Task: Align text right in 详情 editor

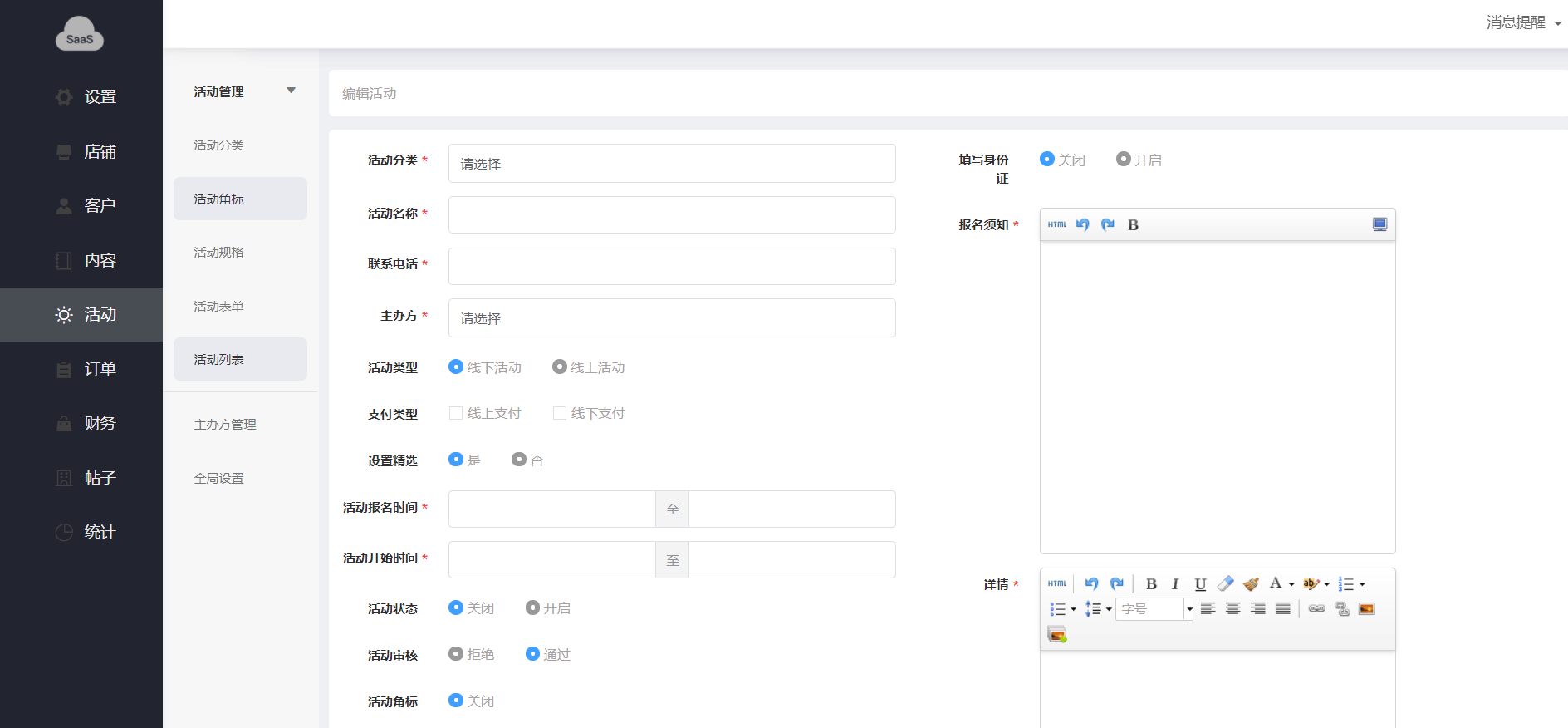Action: [1258, 608]
